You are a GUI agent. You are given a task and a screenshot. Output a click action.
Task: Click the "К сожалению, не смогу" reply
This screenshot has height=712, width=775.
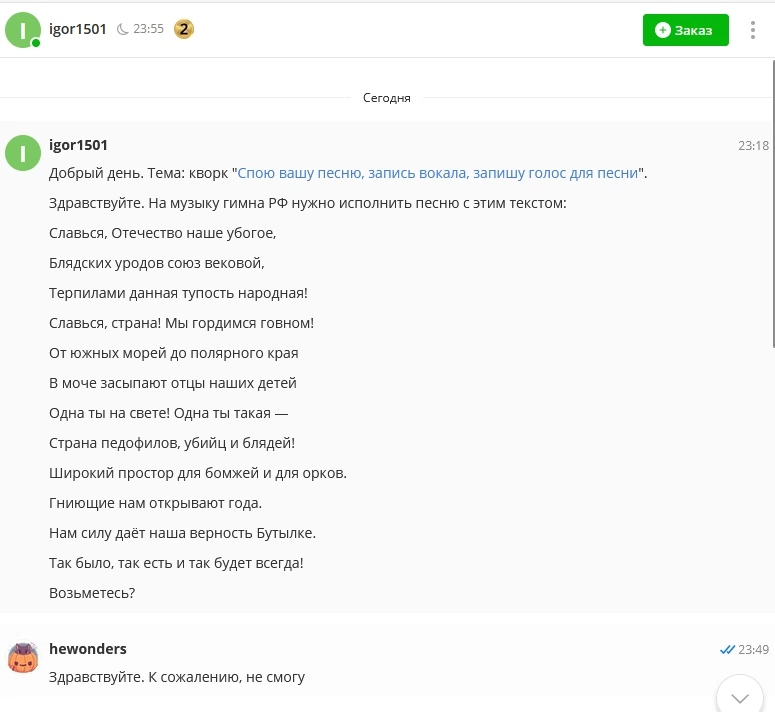pyautogui.click(x=177, y=677)
